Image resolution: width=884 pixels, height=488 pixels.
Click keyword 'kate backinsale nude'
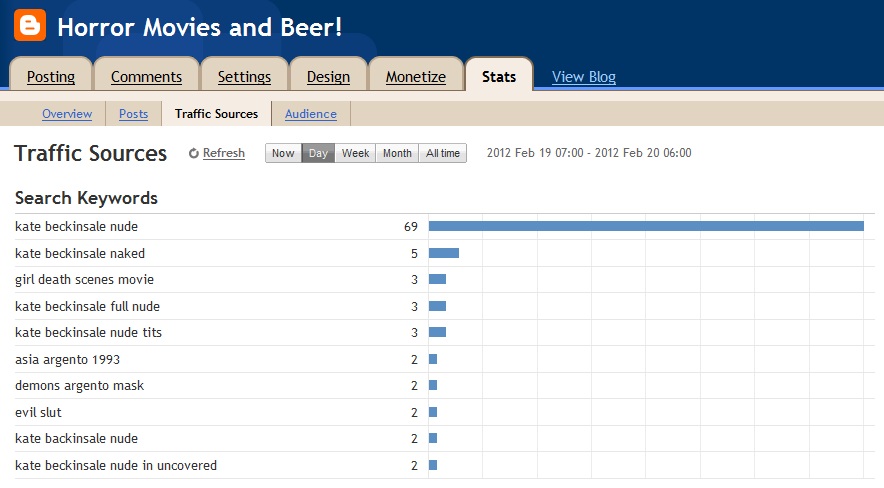tap(77, 438)
